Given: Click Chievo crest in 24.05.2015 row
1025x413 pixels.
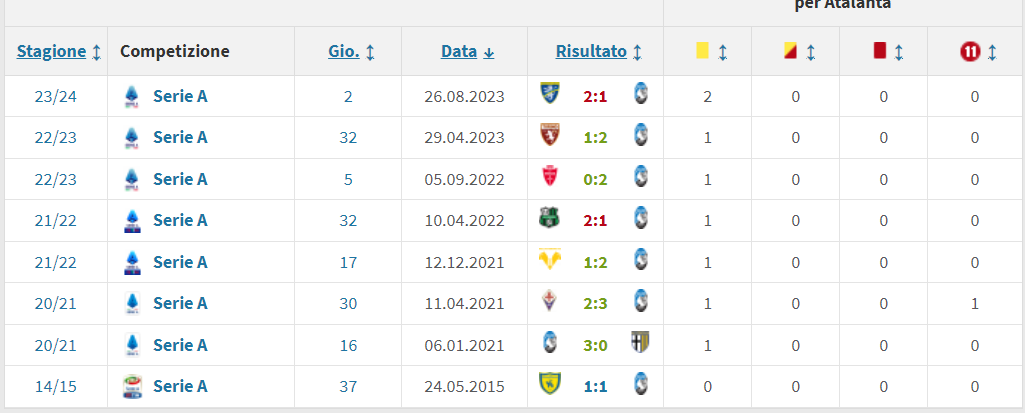Looking at the screenshot, I should (x=549, y=385).
